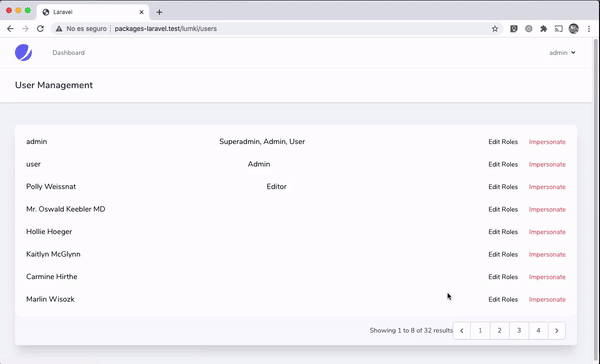Impersonate the admin user
The image size is (600, 364).
[x=547, y=142]
